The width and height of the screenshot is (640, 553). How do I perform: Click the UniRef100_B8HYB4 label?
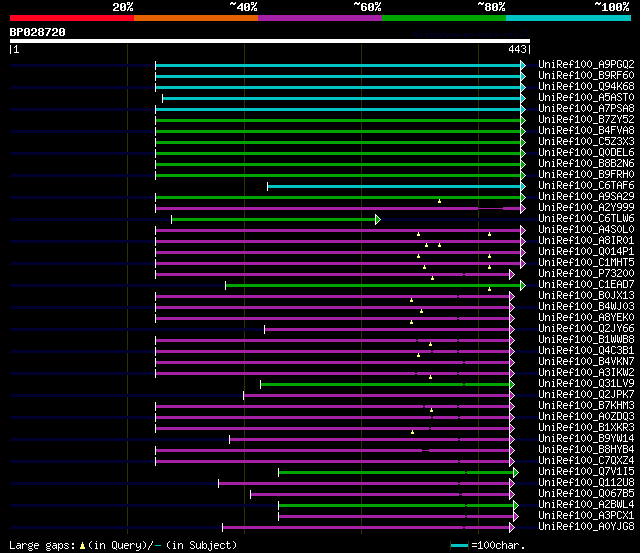[x=586, y=450]
